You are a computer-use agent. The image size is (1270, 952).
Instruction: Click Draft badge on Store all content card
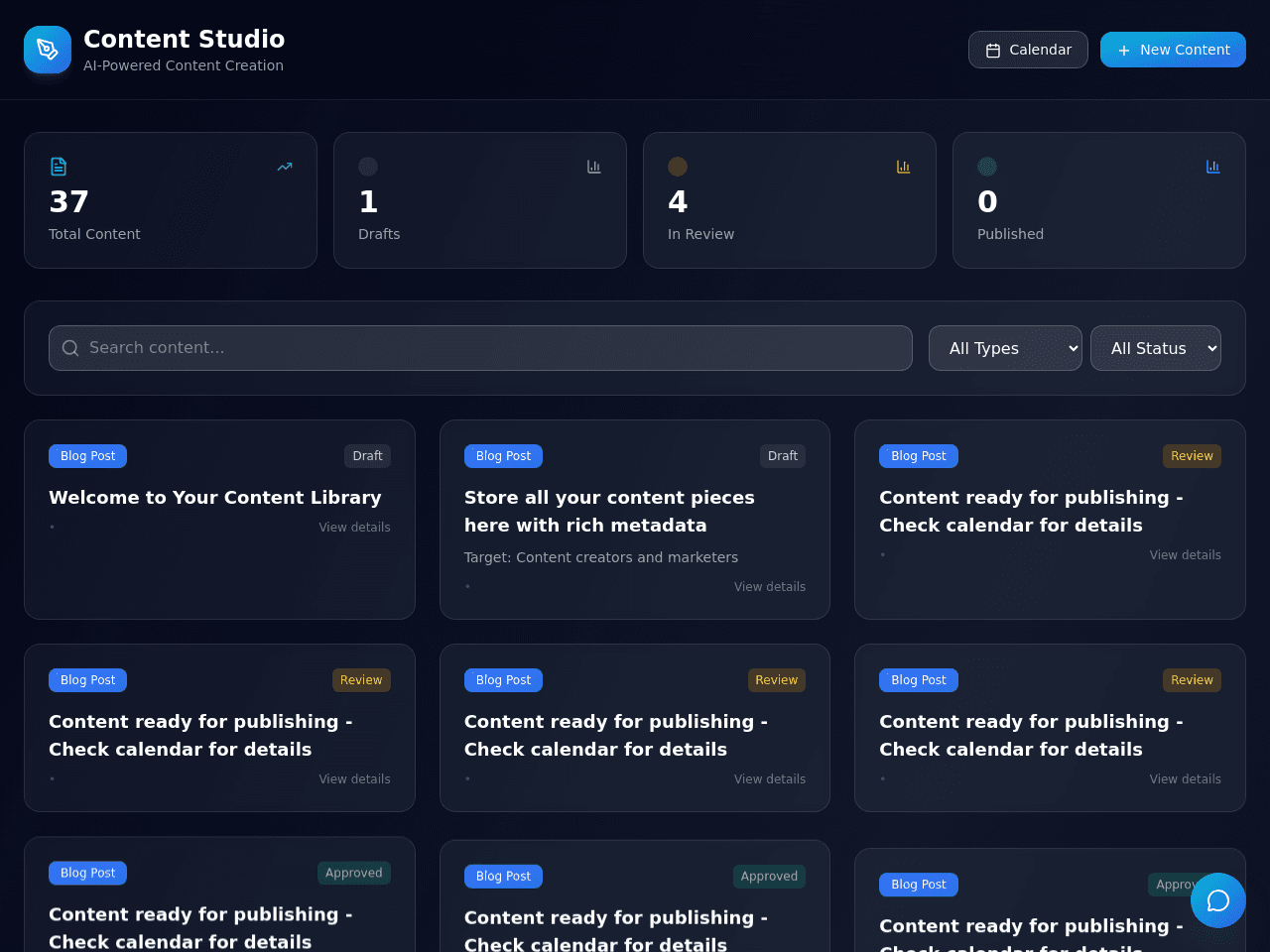point(783,456)
